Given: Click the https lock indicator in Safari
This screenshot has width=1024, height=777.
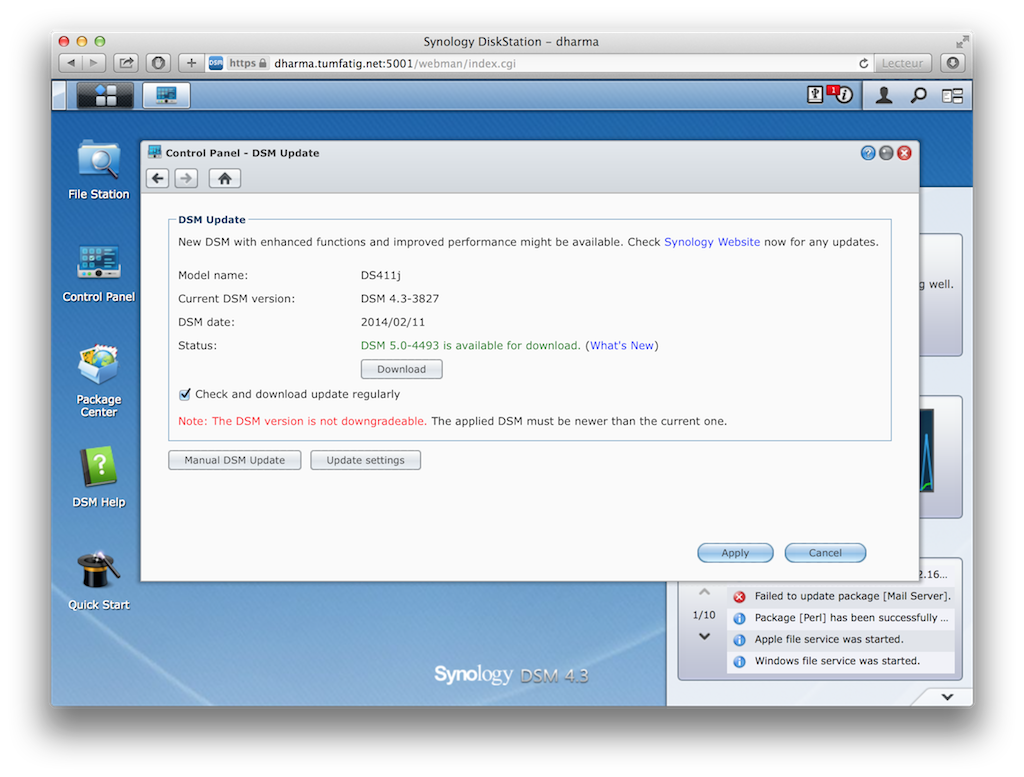Looking at the screenshot, I should click(248, 63).
